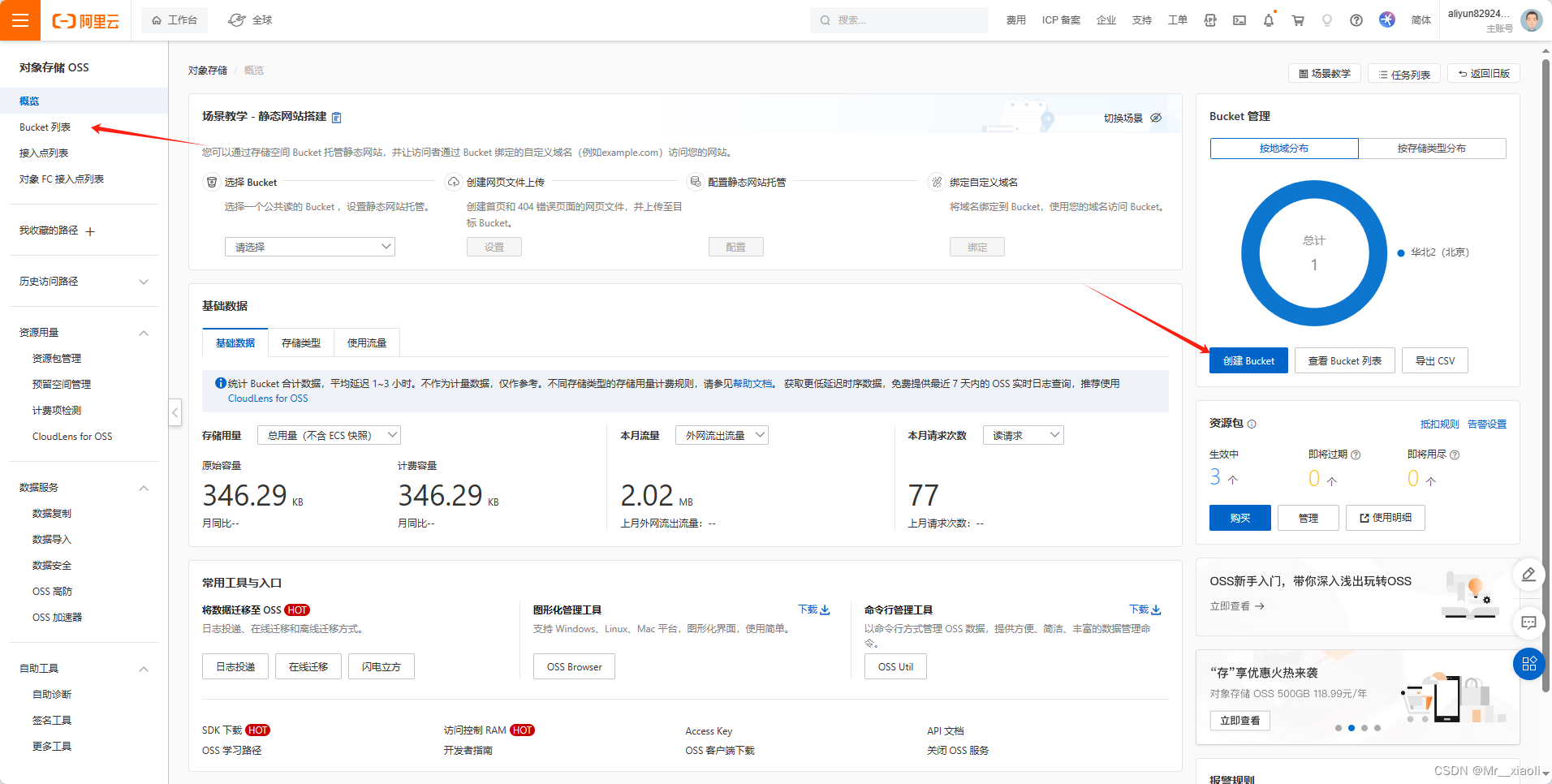Export data with 导出 CSV button
This screenshot has width=1552, height=784.
[1435, 360]
